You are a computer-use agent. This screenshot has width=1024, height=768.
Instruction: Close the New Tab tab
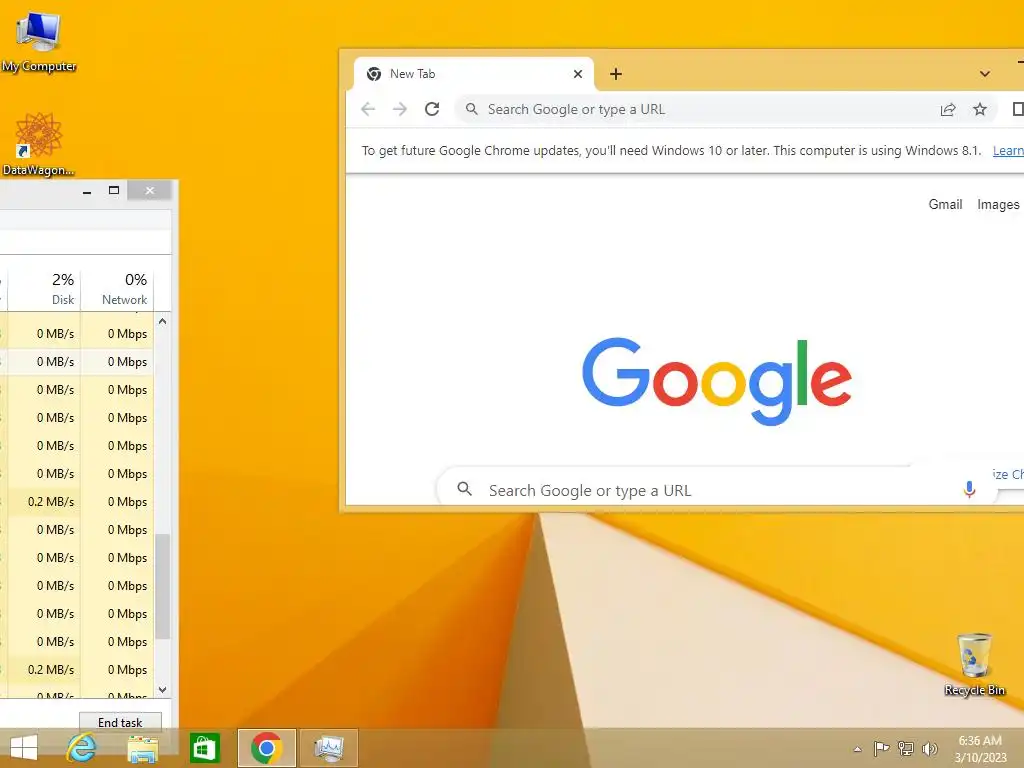point(577,74)
